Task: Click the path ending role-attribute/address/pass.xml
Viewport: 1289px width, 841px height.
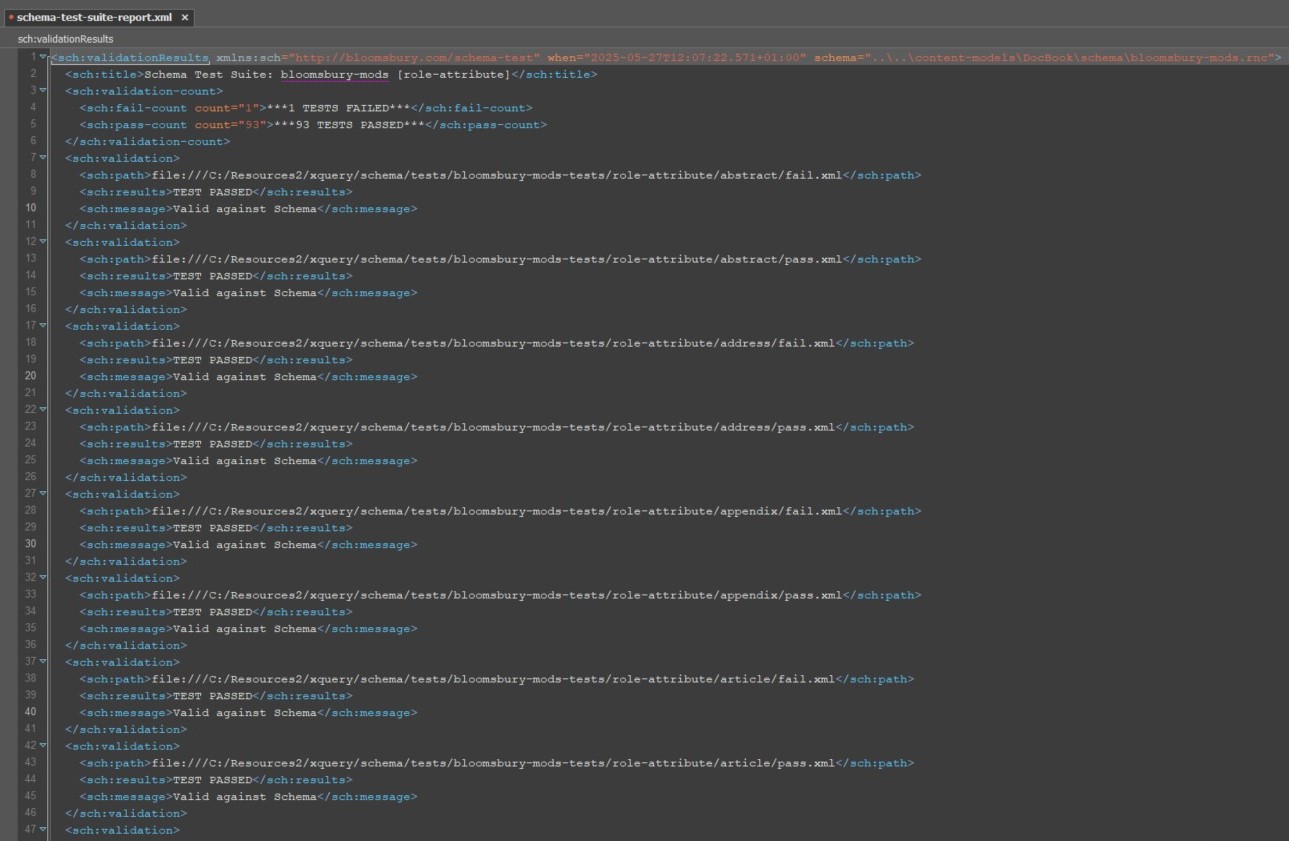Action: coord(494,427)
